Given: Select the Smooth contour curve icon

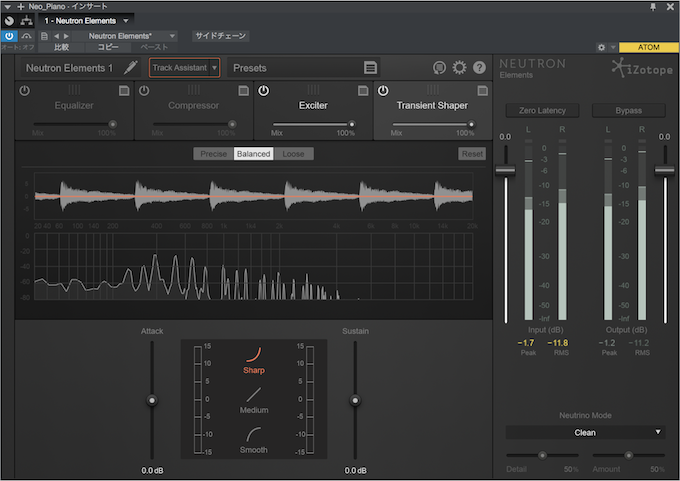Looking at the screenshot, I should pyautogui.click(x=254, y=435).
